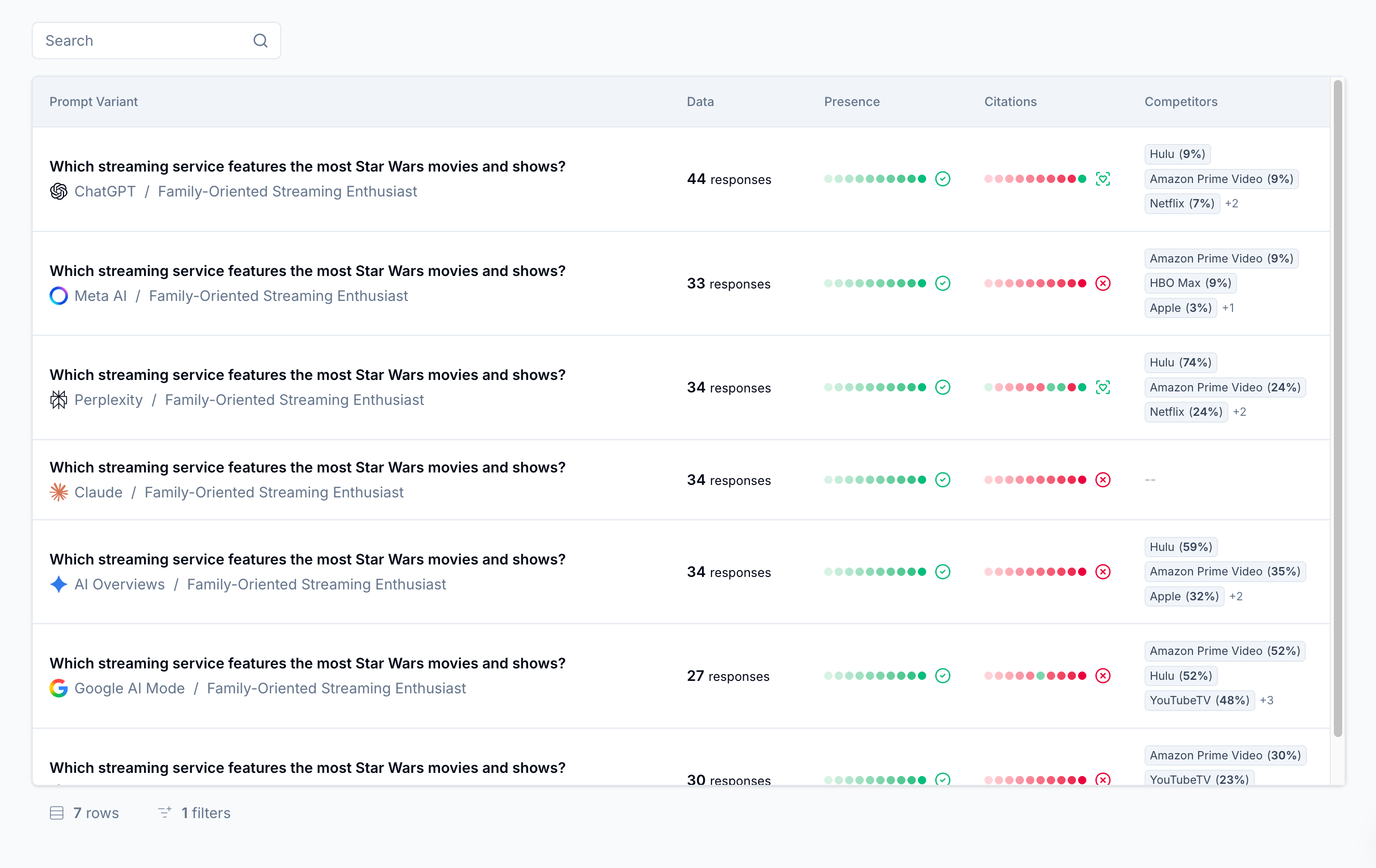Sort by the Competitors column header

click(1180, 102)
